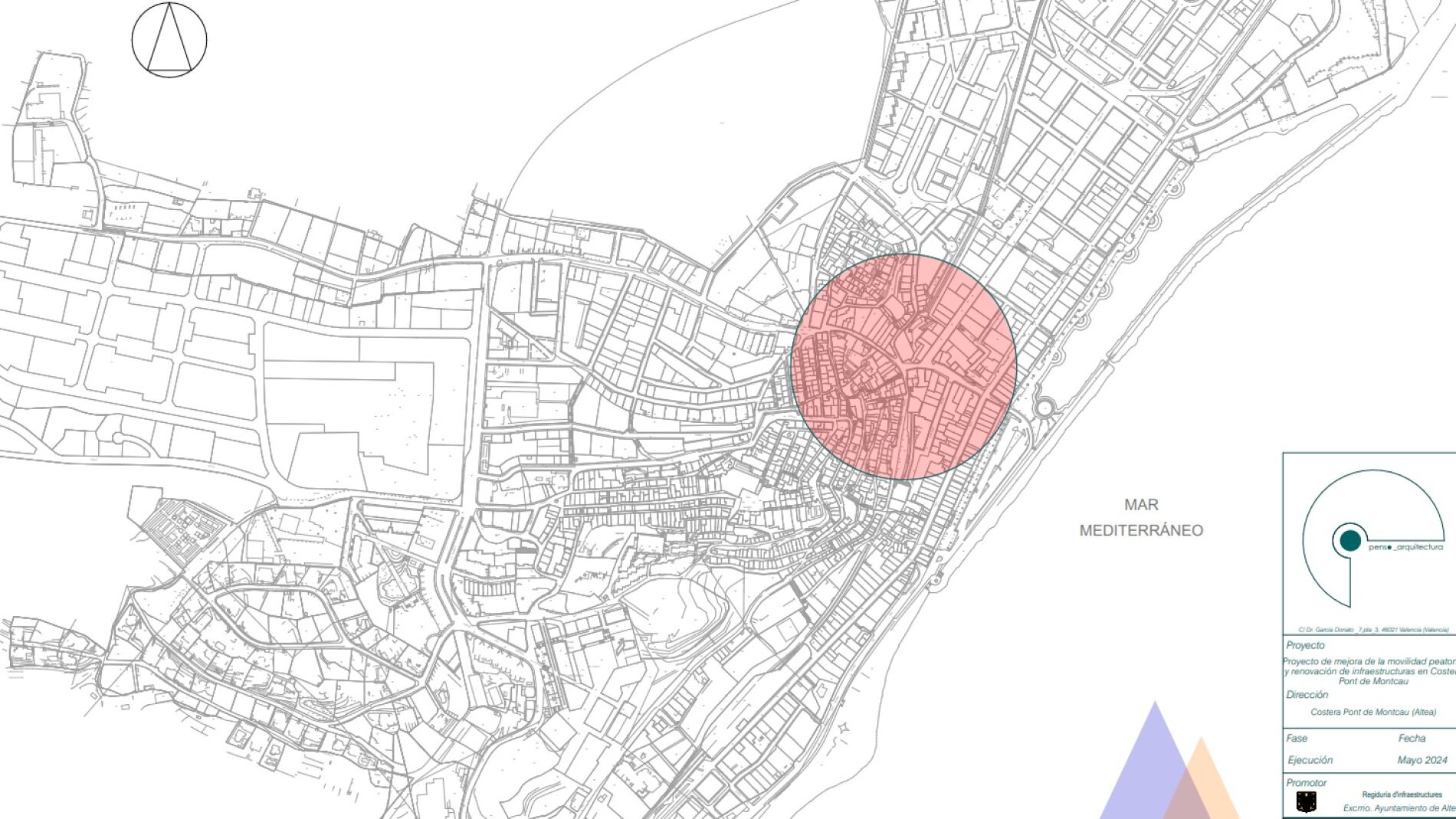Click the Promotor heading

[x=1306, y=783]
